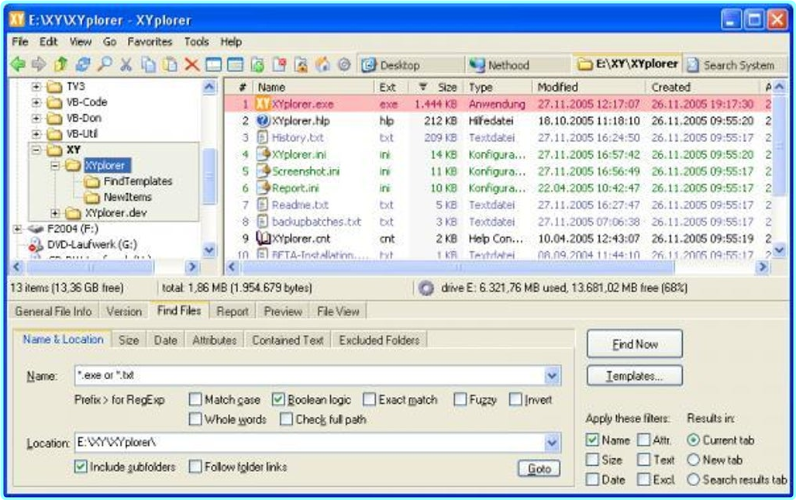796x500 pixels.
Task: Enable the Size filter checkbox
Action: click(x=592, y=460)
